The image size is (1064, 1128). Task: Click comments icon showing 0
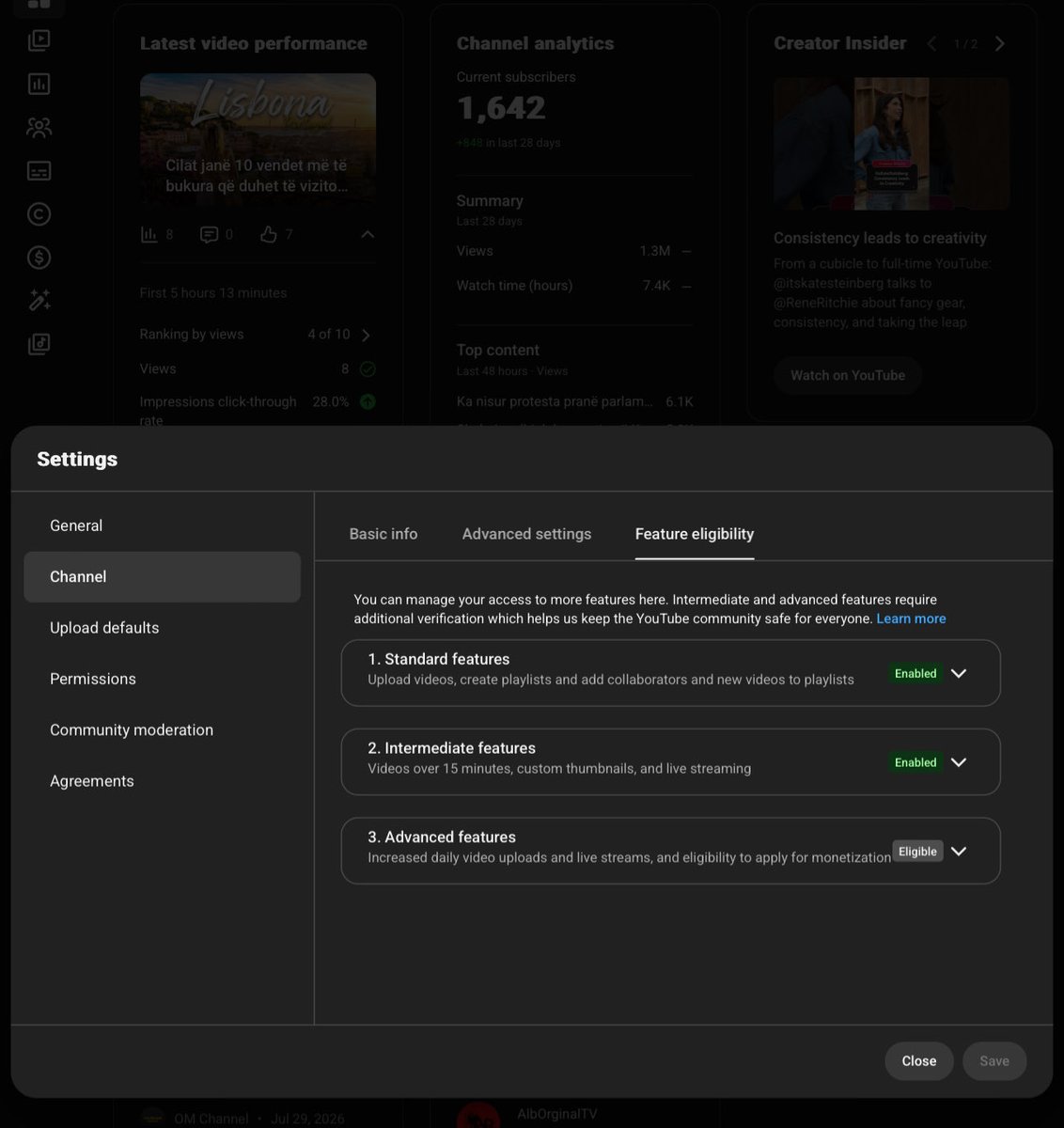pos(209,234)
